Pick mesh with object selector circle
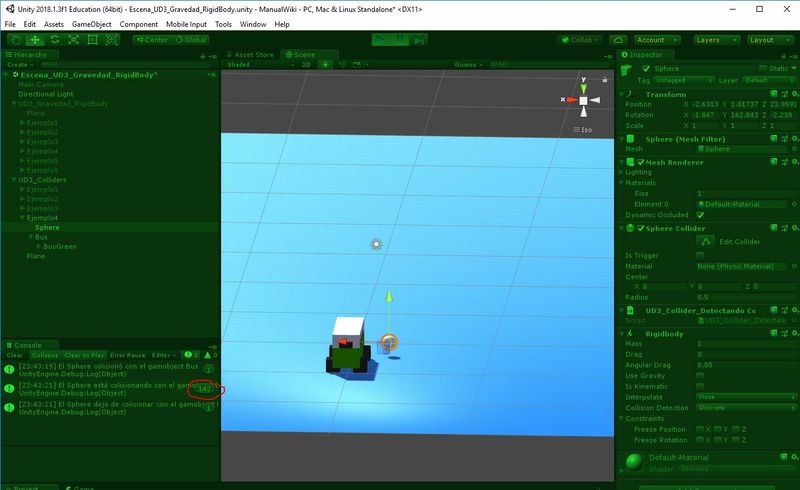The height and width of the screenshot is (490, 800). (794, 149)
